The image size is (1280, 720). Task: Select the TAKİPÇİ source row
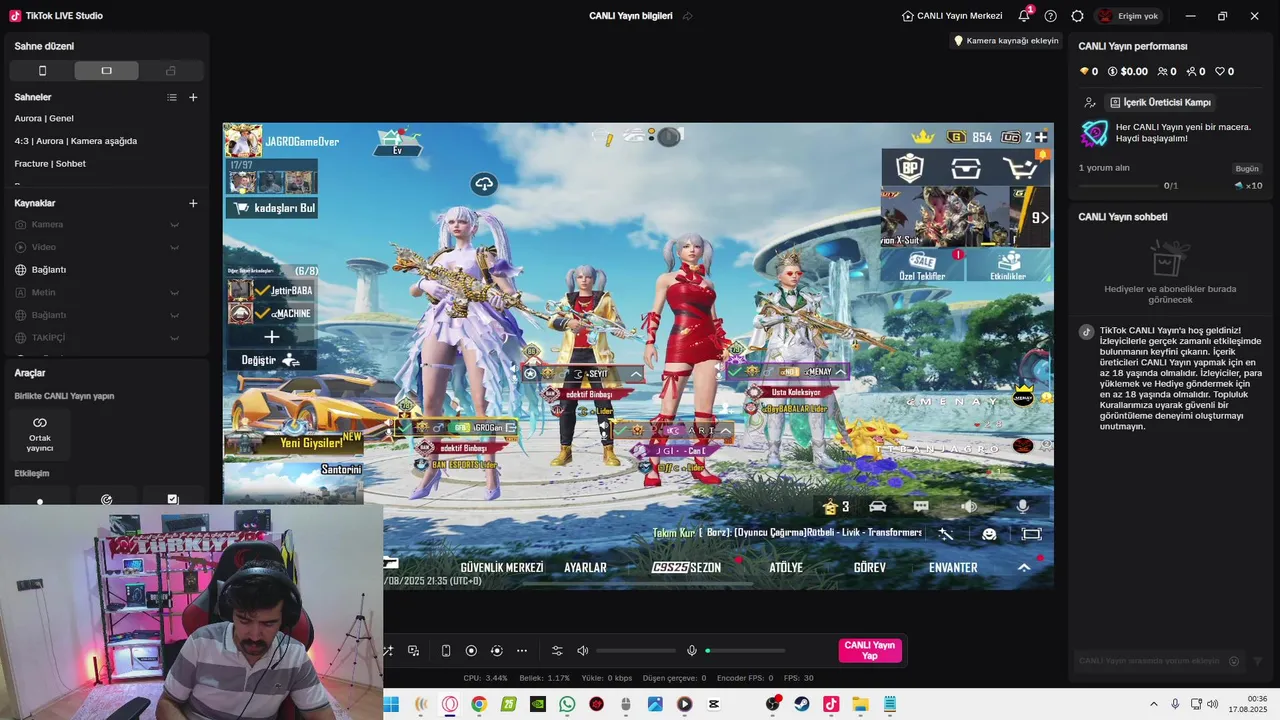(x=106, y=338)
